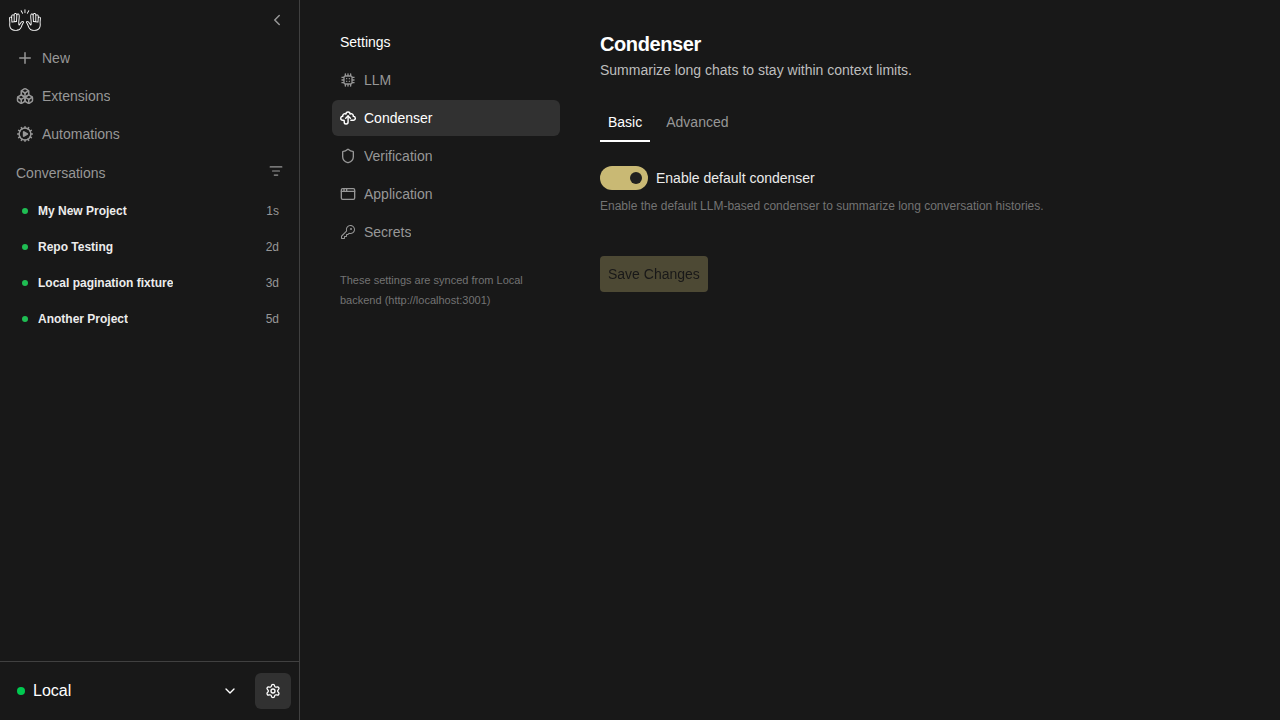The width and height of the screenshot is (1280, 720).
Task: Switch to the Advanced tab
Action: click(697, 122)
